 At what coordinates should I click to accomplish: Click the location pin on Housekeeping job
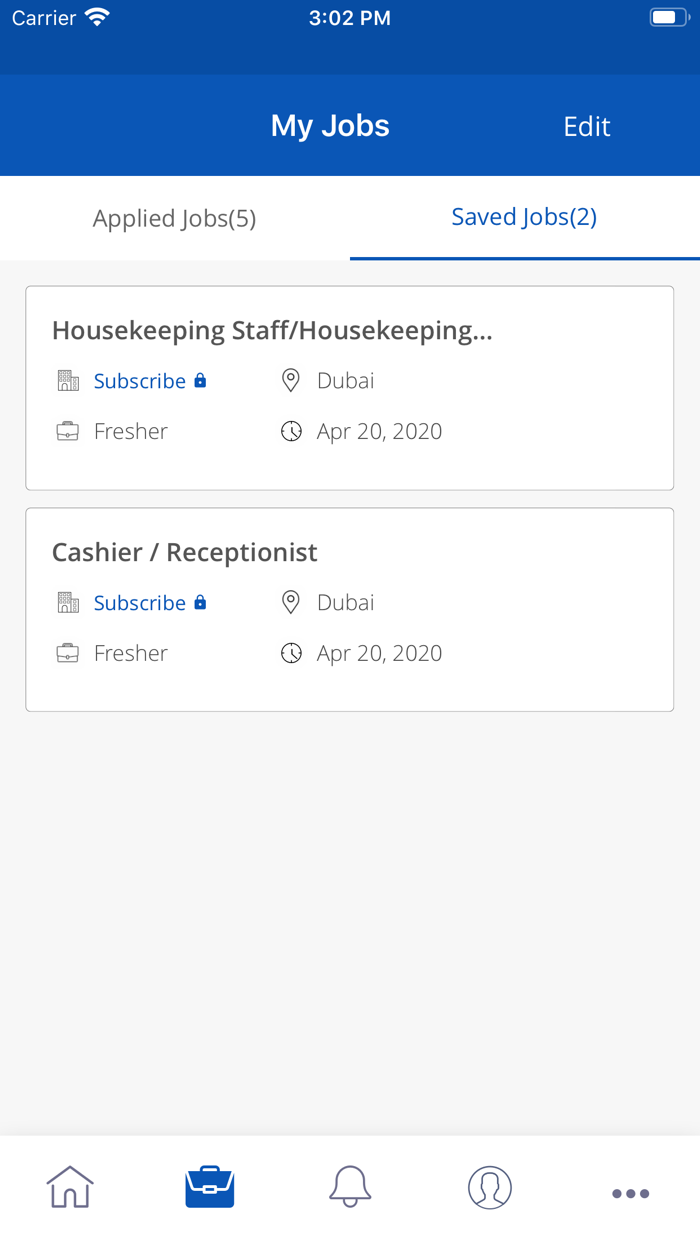click(x=290, y=380)
